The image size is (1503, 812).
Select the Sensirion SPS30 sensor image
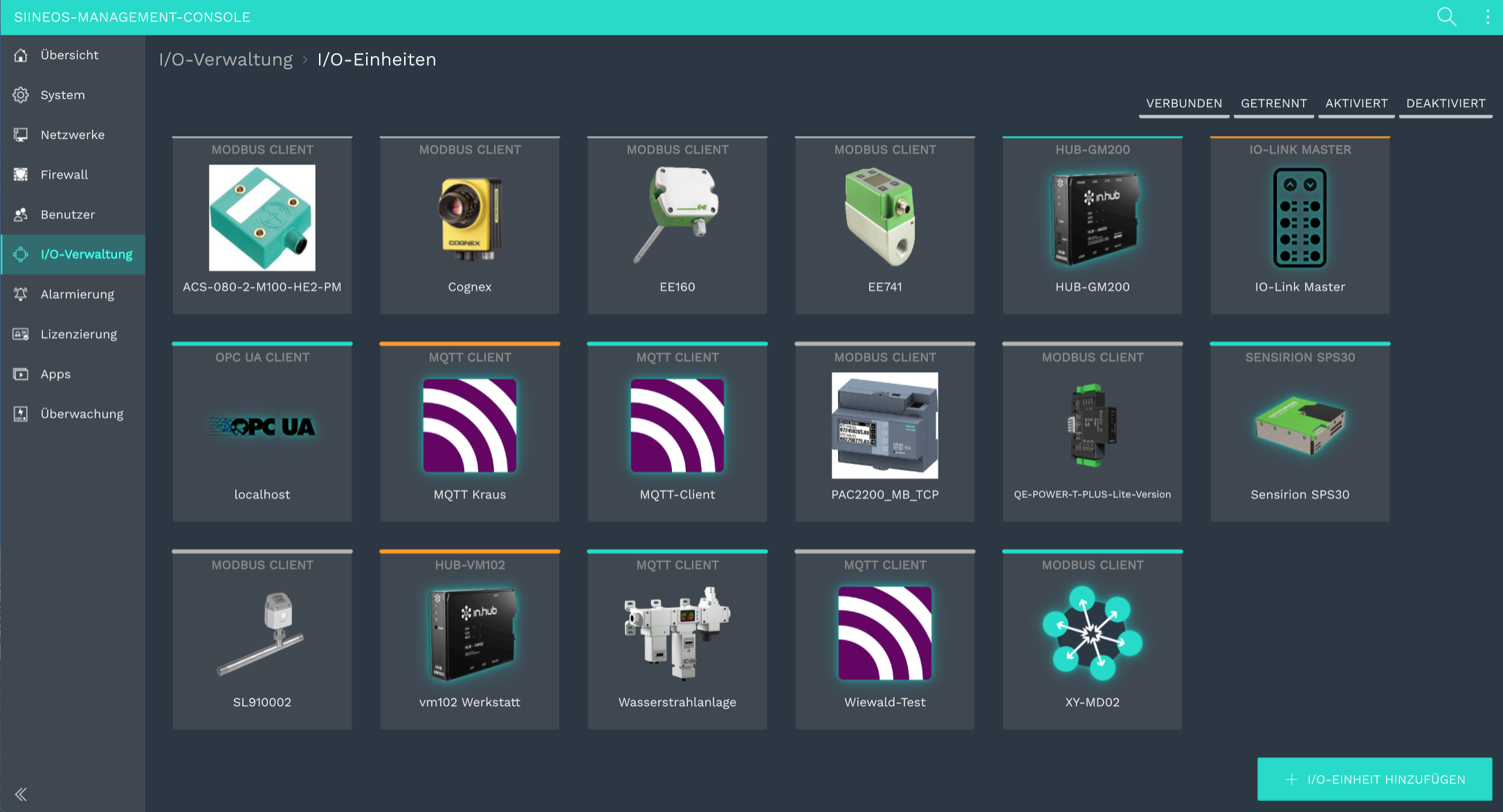click(x=1300, y=425)
